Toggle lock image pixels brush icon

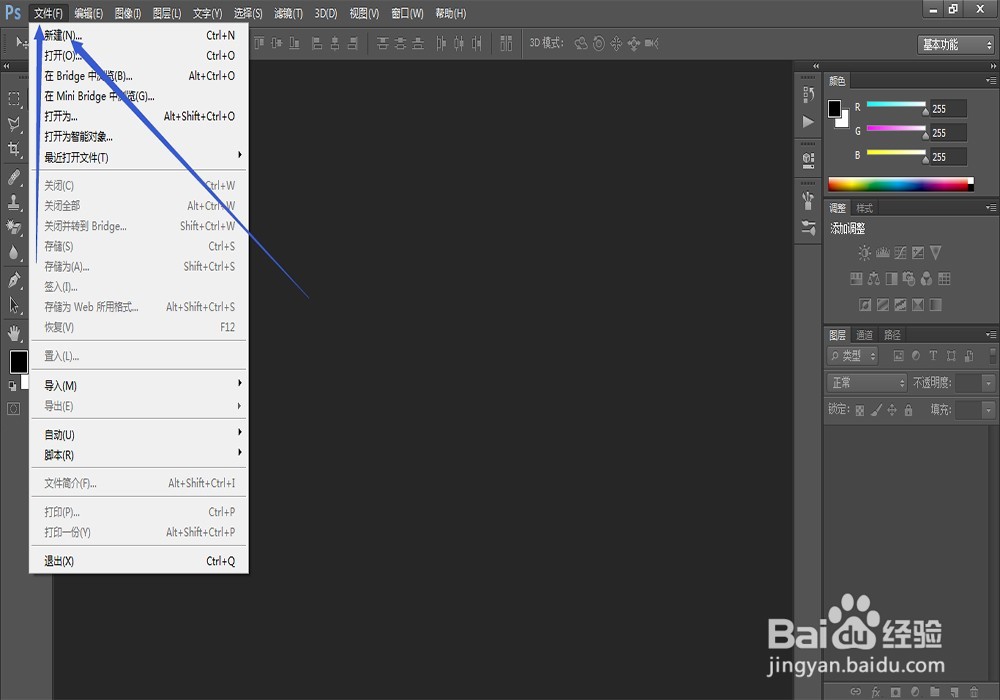point(876,410)
